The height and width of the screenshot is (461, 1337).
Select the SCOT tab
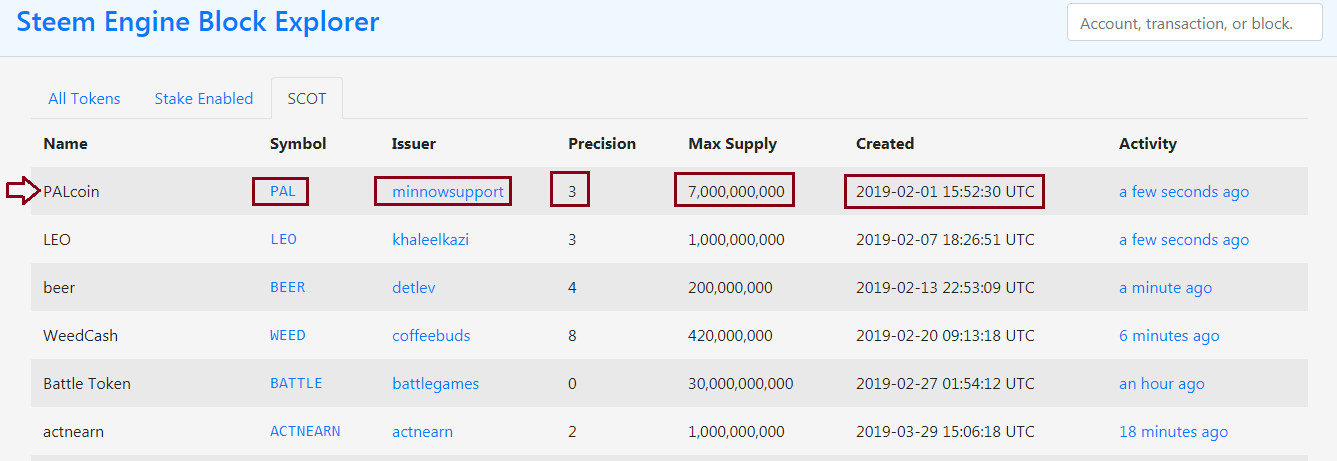pos(307,99)
